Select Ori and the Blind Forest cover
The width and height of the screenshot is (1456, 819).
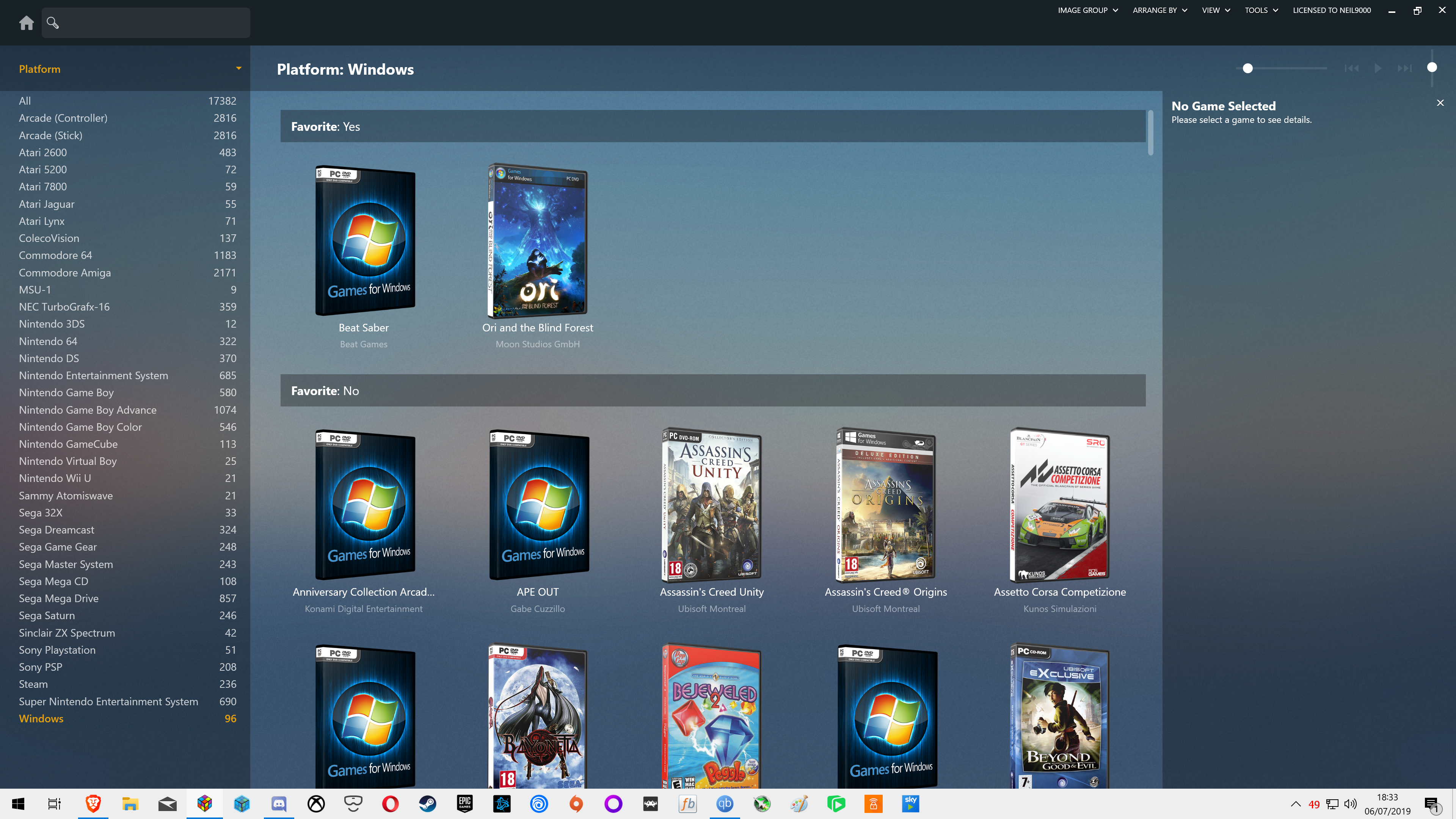tap(538, 241)
